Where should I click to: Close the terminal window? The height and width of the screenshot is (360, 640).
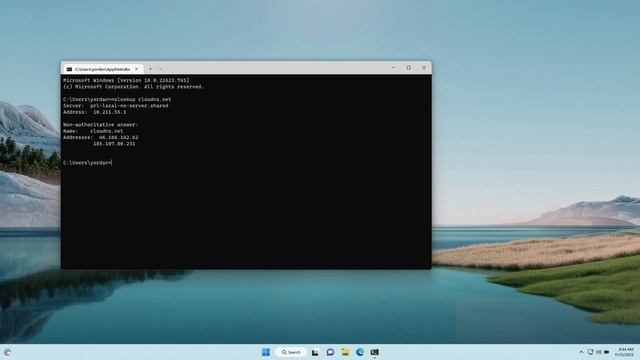(x=424, y=68)
